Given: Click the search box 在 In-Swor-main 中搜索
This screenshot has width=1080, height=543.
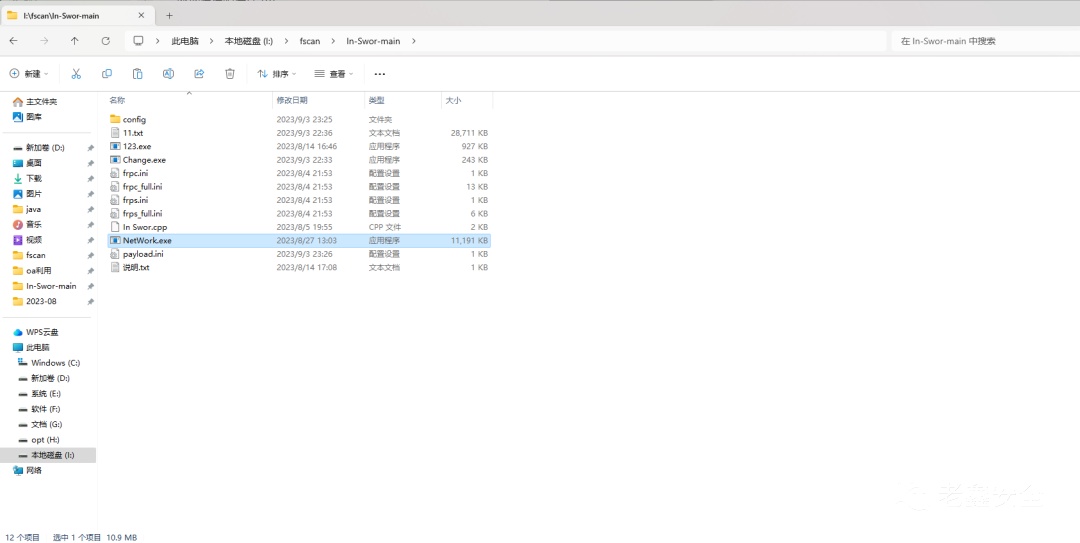Looking at the screenshot, I should pos(985,41).
